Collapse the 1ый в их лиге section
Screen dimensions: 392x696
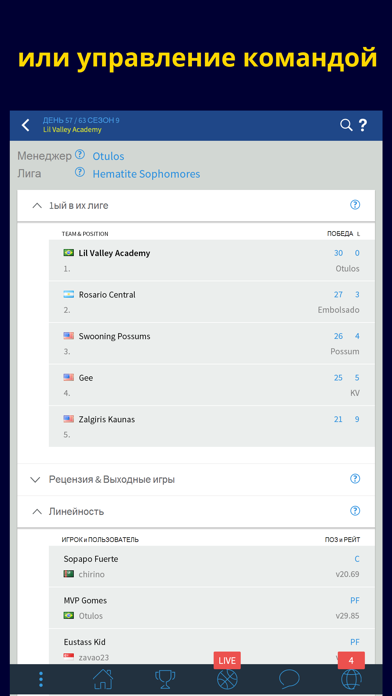(37, 205)
